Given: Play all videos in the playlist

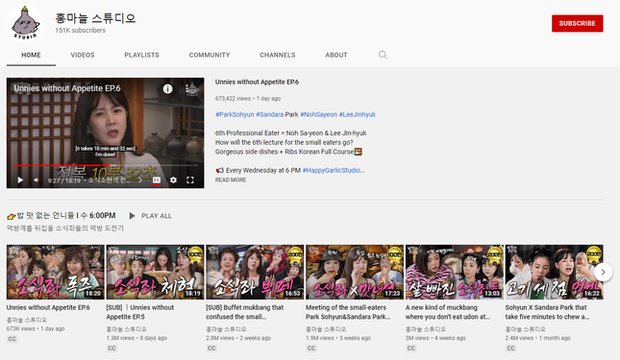Looking at the screenshot, I should click(x=151, y=216).
